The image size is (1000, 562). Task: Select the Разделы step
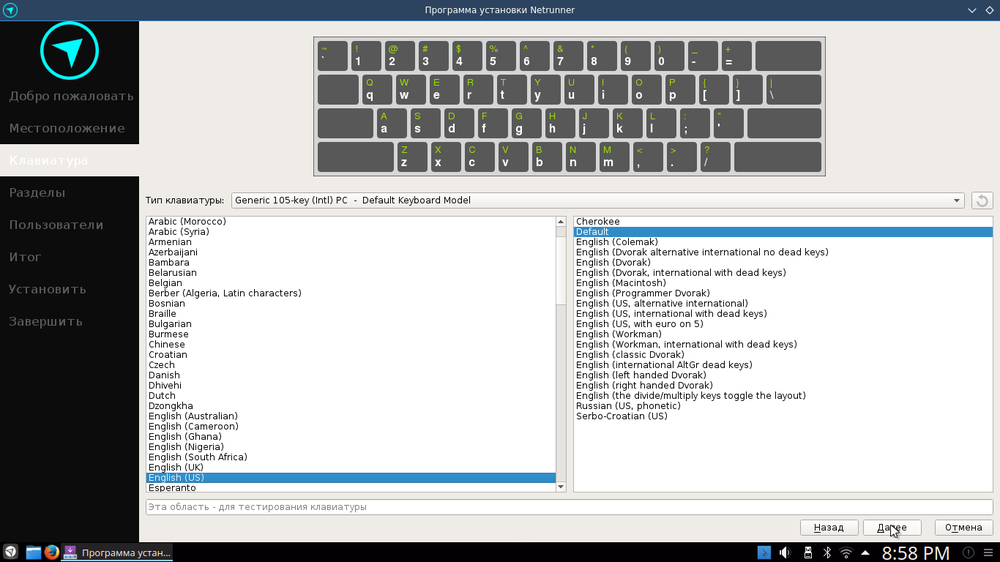(70, 193)
